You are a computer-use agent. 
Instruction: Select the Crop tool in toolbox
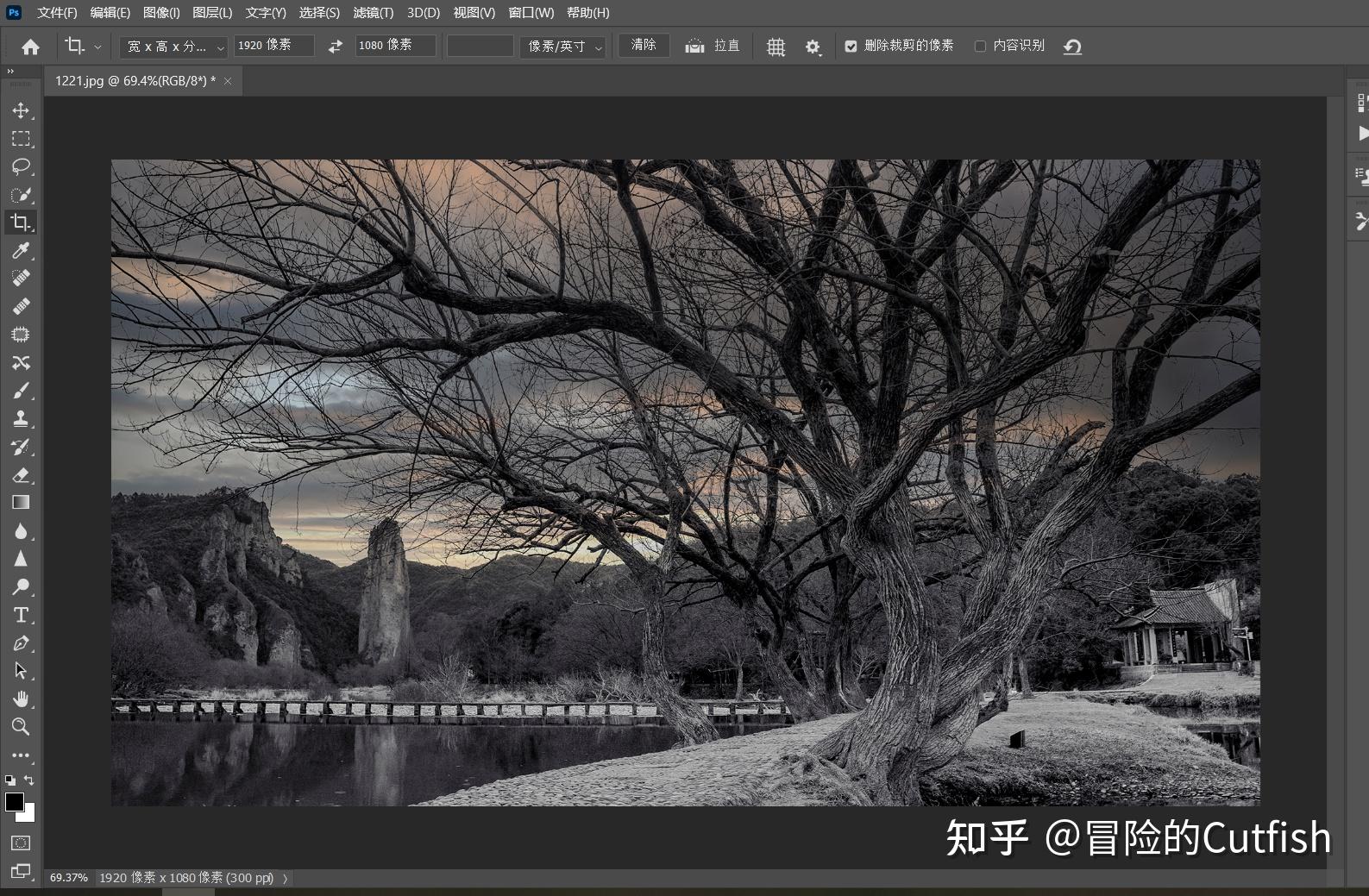pos(21,222)
